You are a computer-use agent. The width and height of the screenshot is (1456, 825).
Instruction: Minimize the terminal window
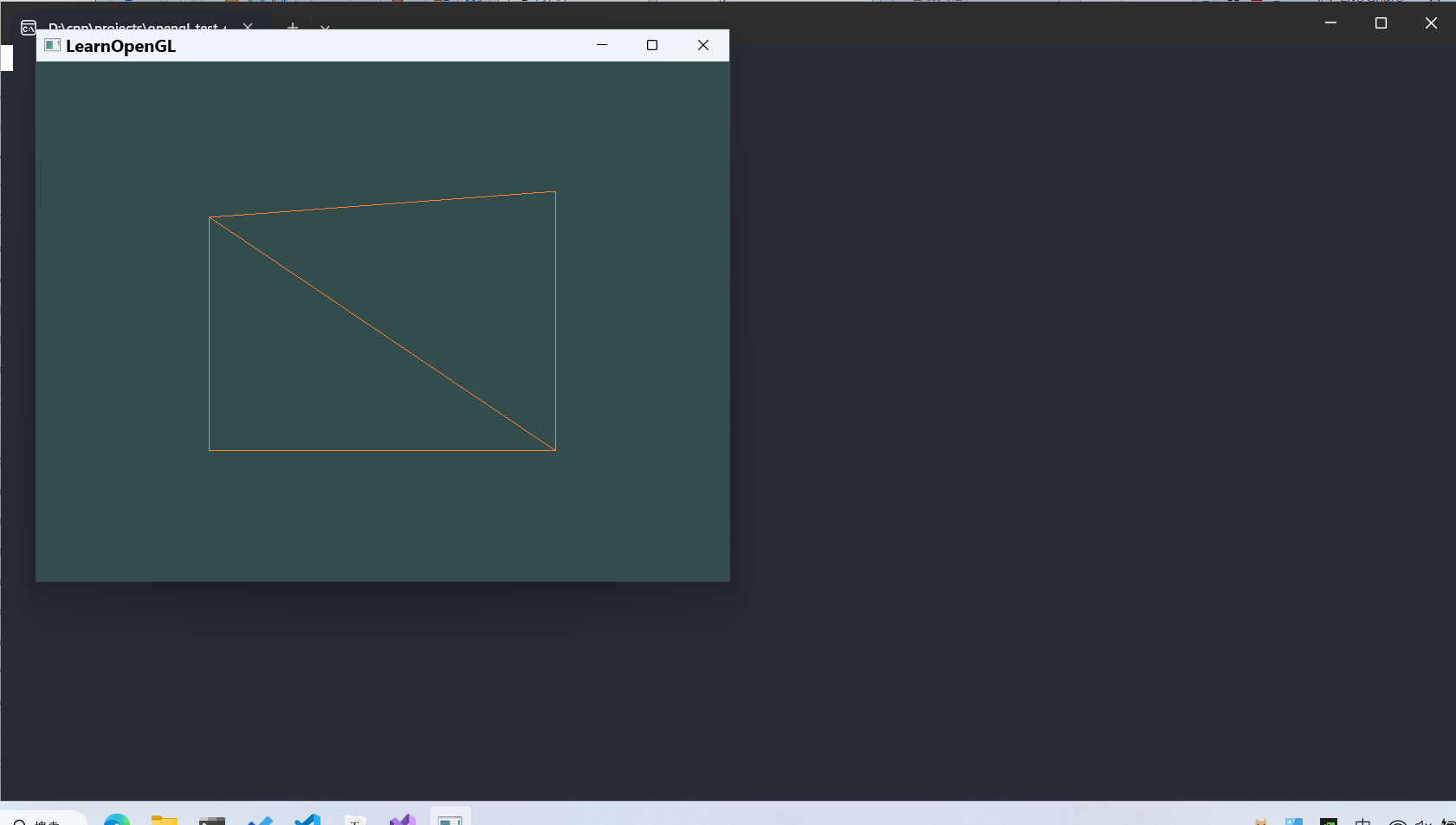[x=1330, y=23]
